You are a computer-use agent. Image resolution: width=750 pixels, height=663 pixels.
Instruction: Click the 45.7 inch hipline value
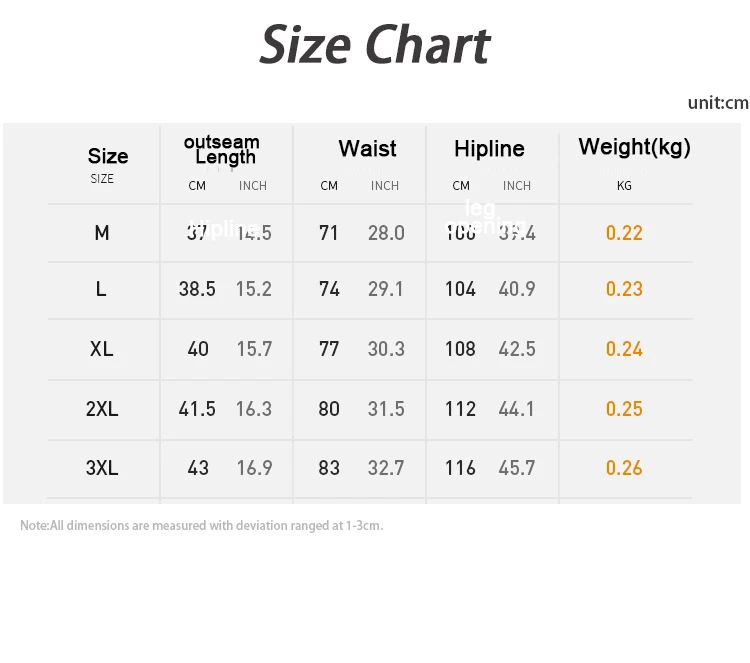pyautogui.click(x=517, y=468)
